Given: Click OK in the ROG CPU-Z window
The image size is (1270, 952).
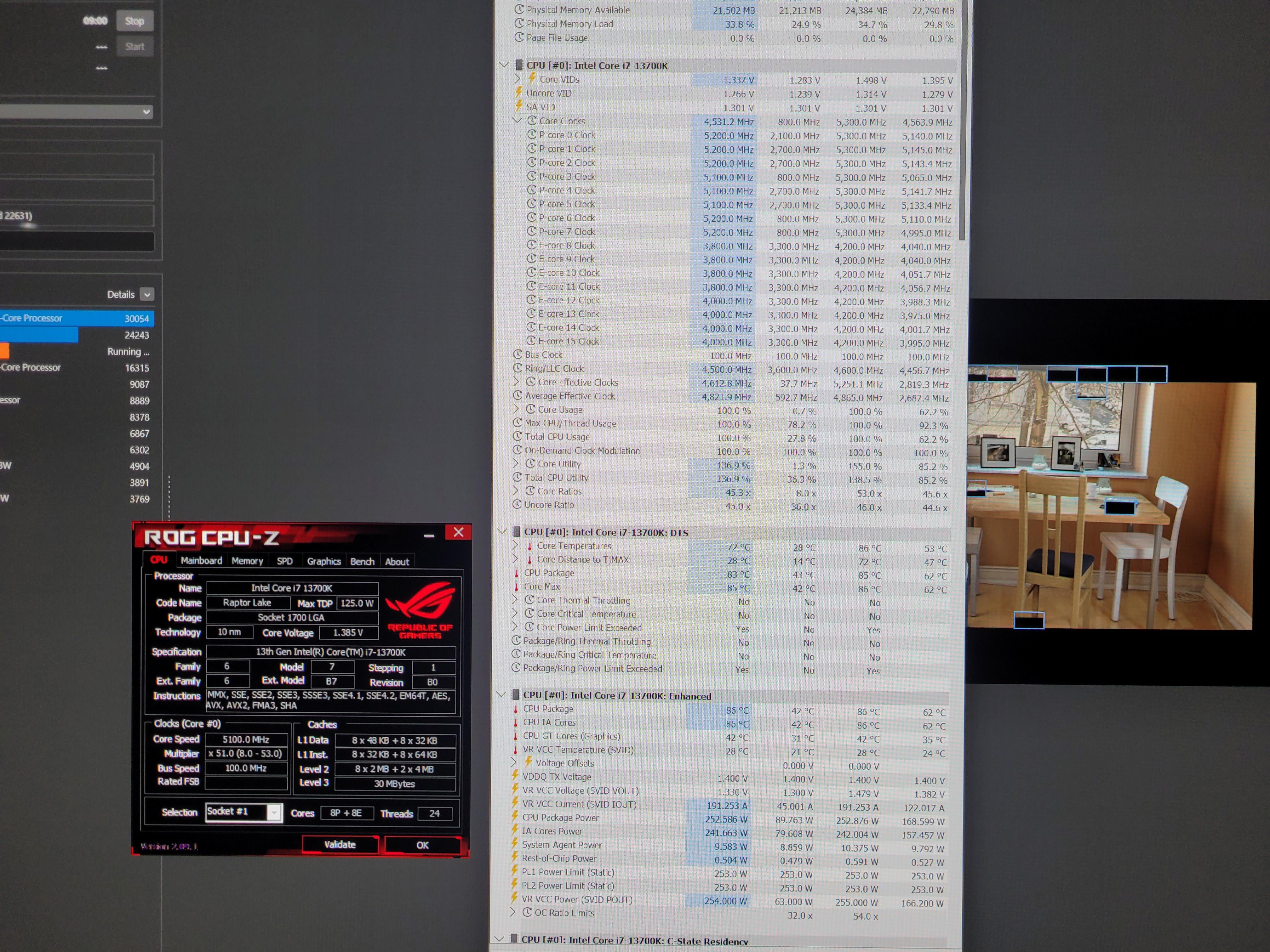Looking at the screenshot, I should tap(423, 845).
